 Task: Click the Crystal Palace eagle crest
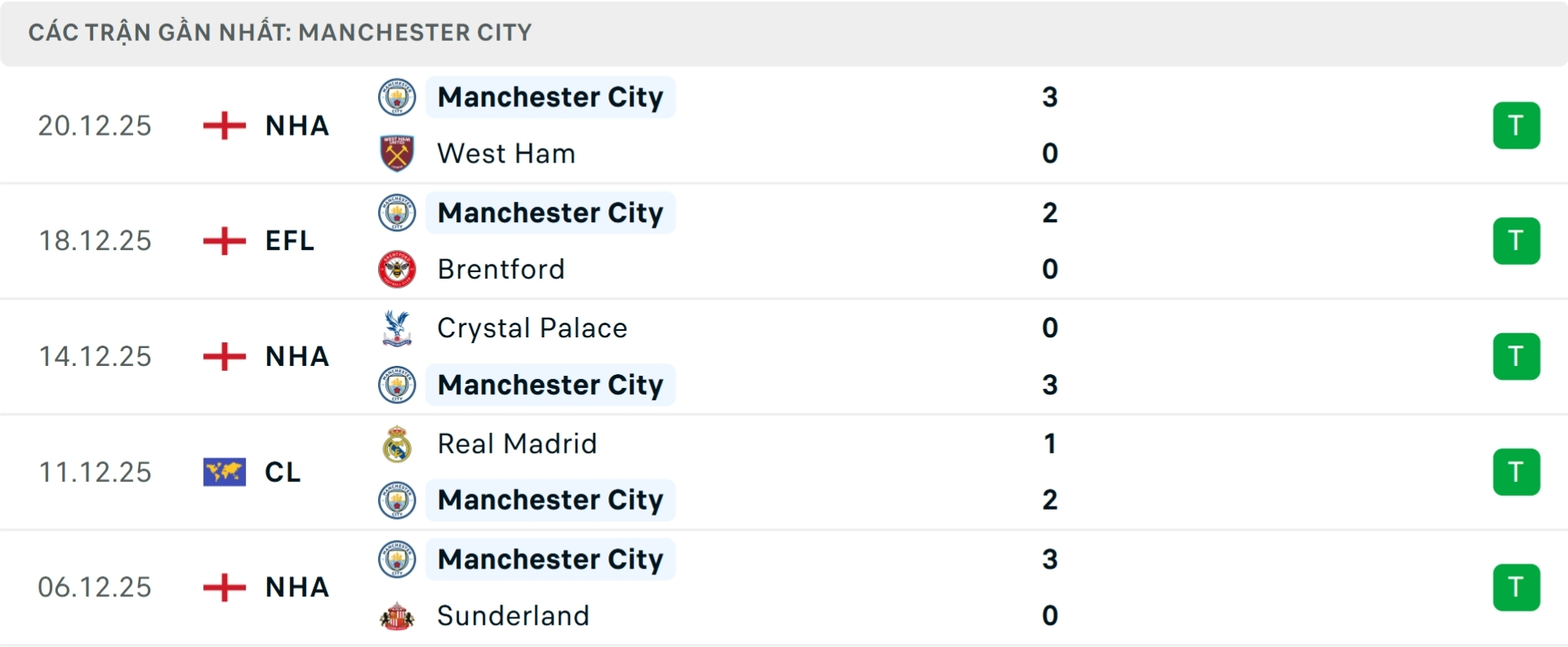(x=397, y=328)
